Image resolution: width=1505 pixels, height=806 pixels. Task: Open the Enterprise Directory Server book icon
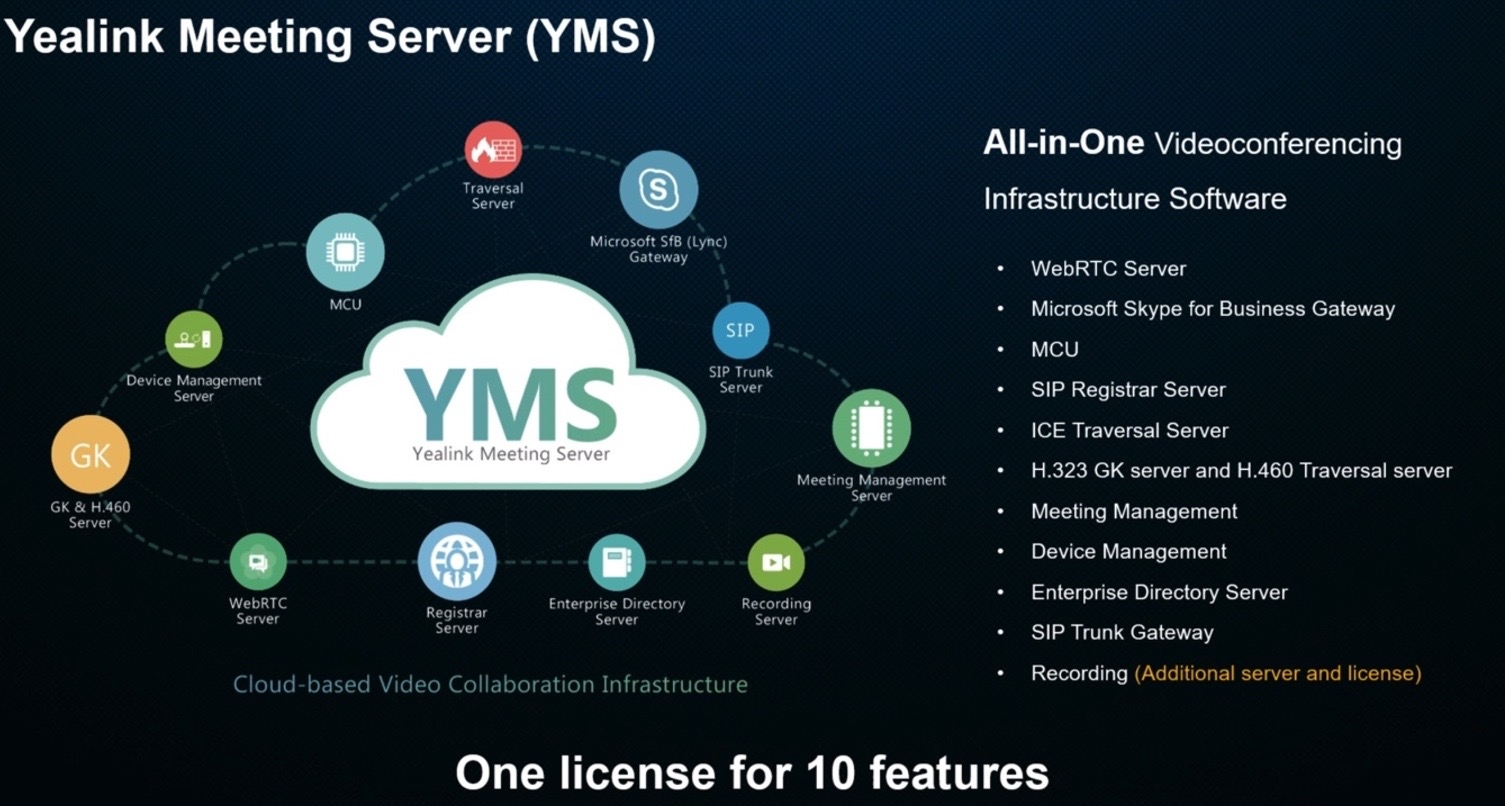(x=616, y=562)
